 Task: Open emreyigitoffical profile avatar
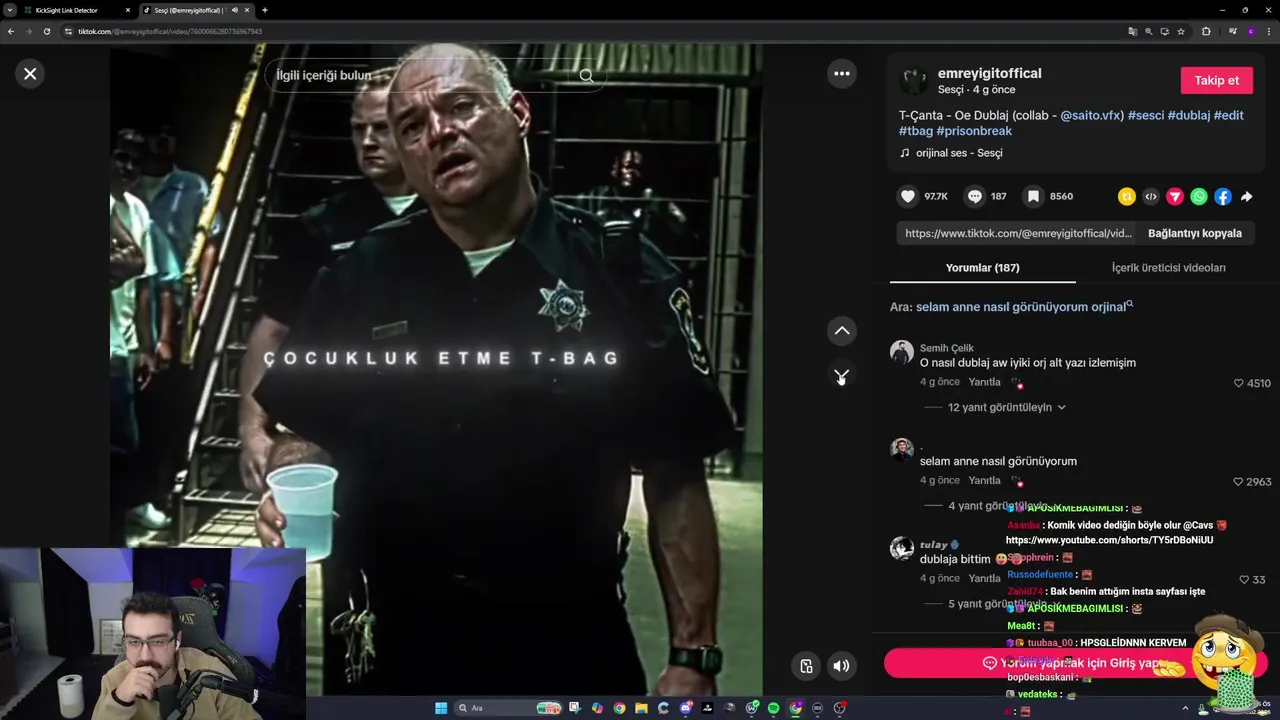click(x=913, y=81)
